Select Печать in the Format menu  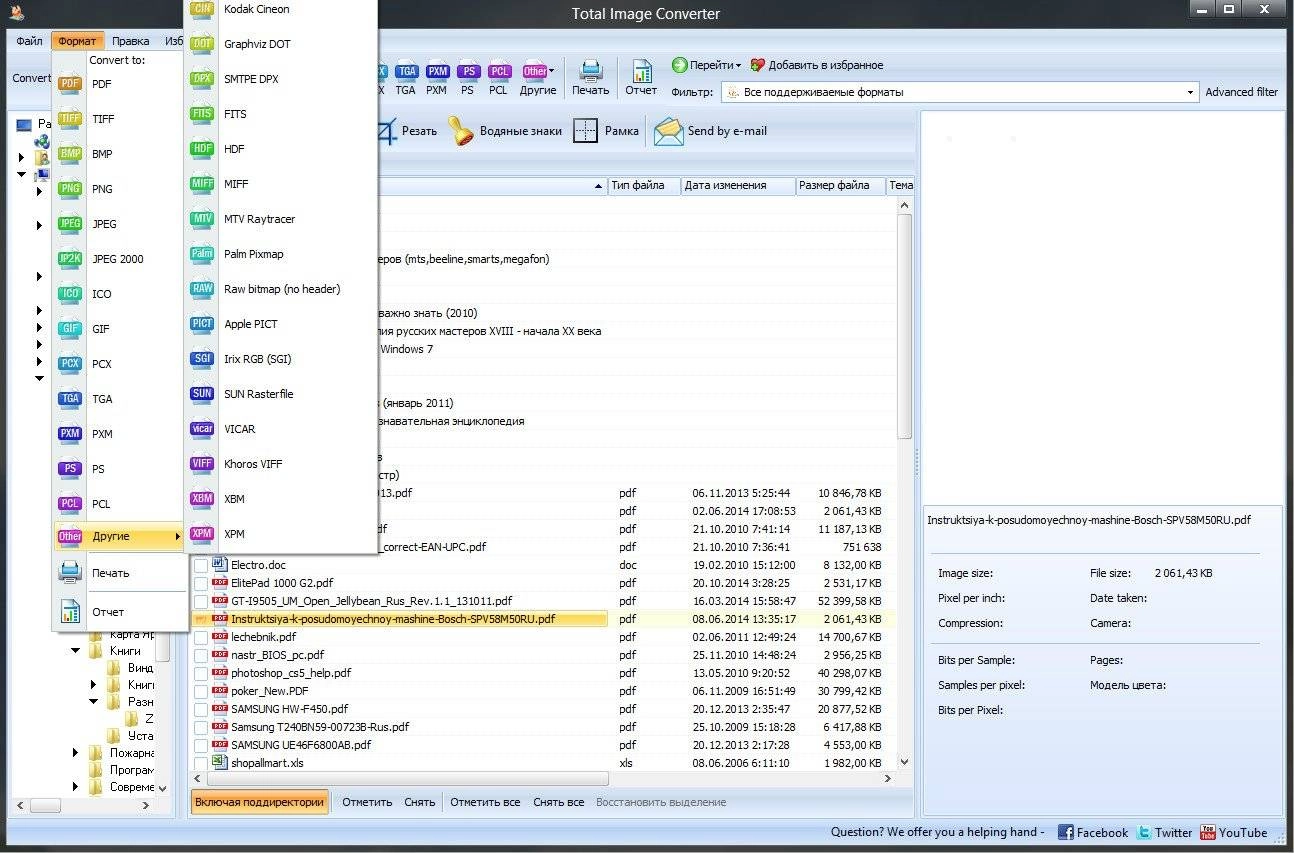click(x=119, y=574)
